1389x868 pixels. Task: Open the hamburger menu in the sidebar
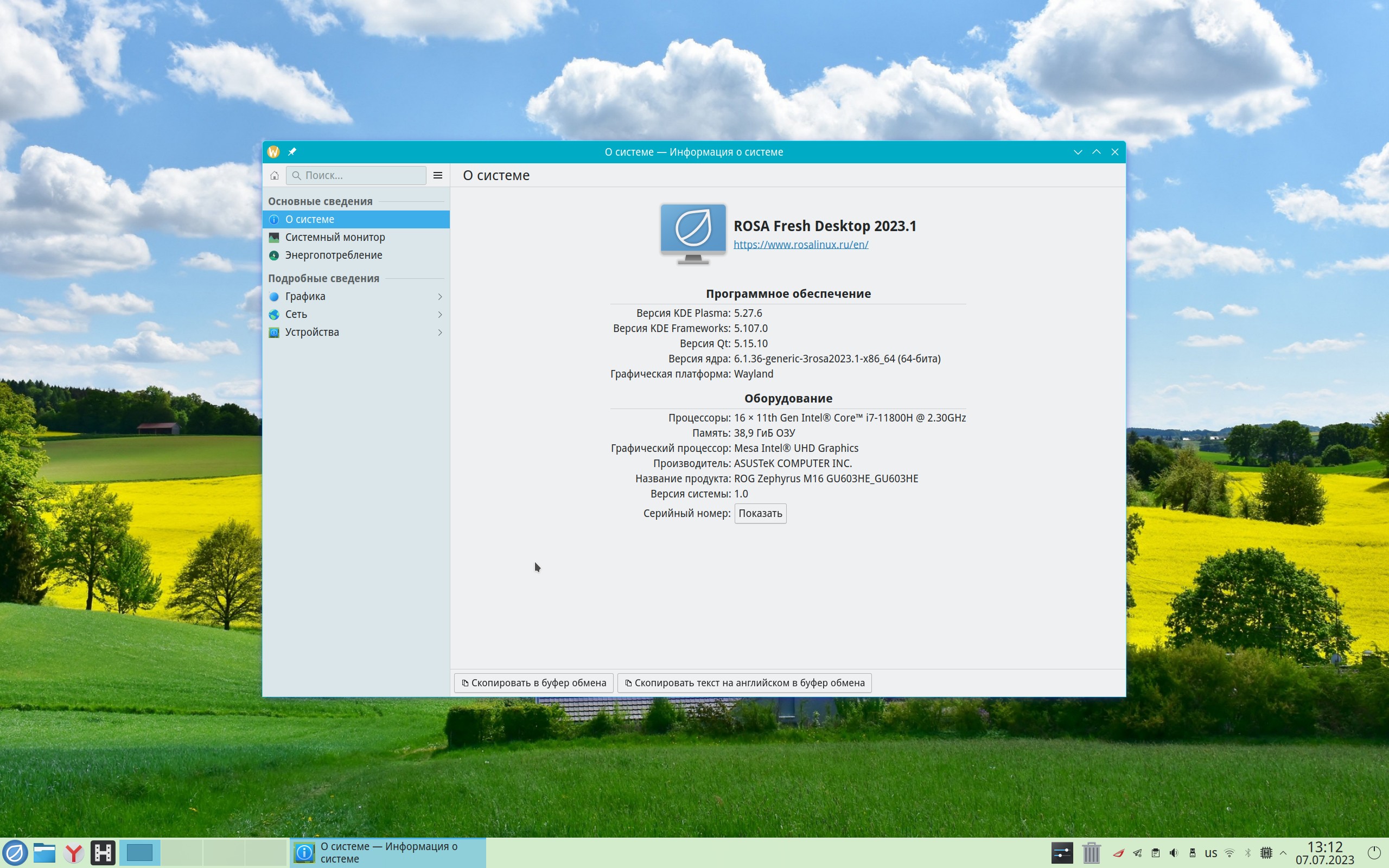click(437, 176)
